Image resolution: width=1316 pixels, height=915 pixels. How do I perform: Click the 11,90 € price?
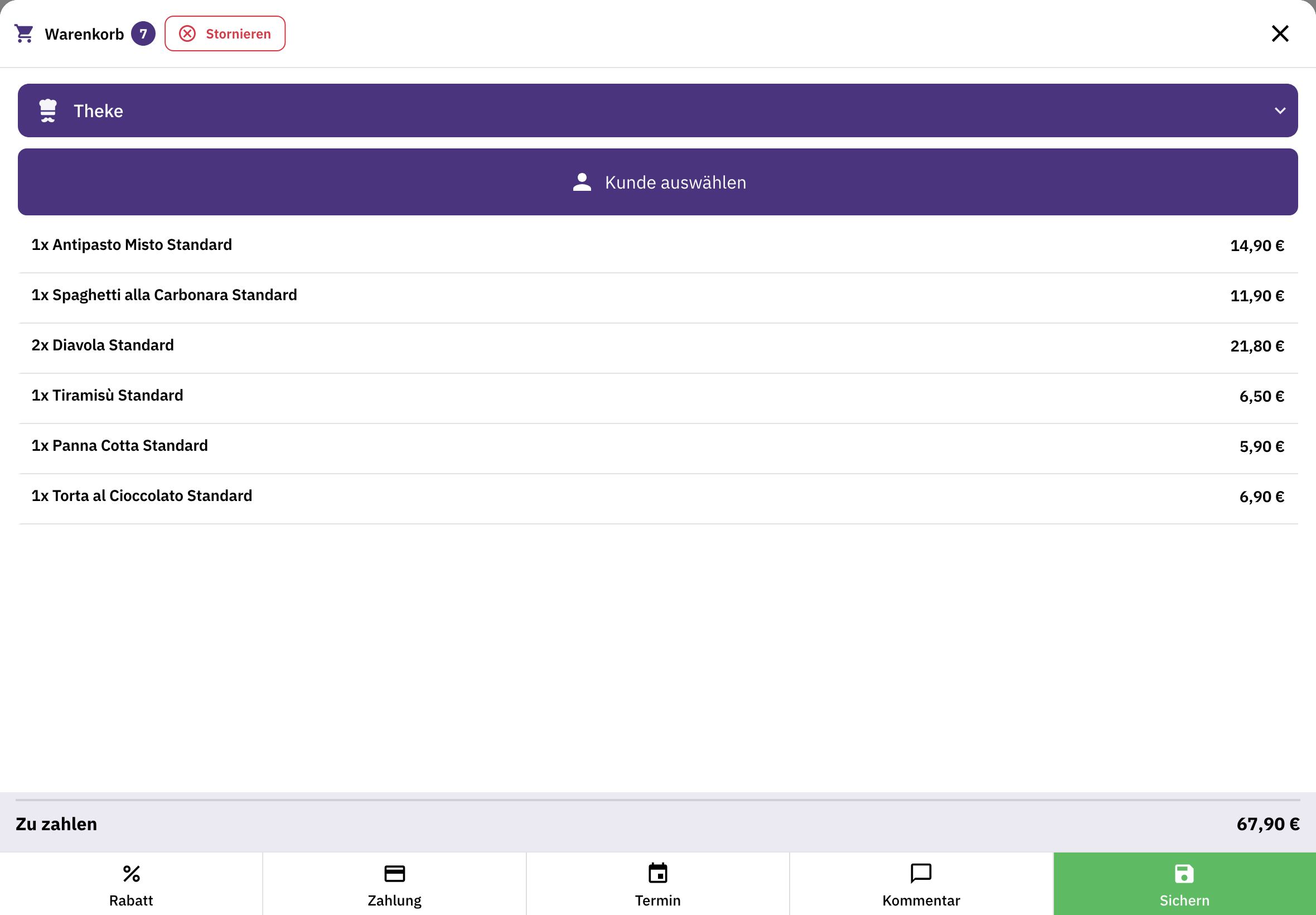pyautogui.click(x=1257, y=296)
